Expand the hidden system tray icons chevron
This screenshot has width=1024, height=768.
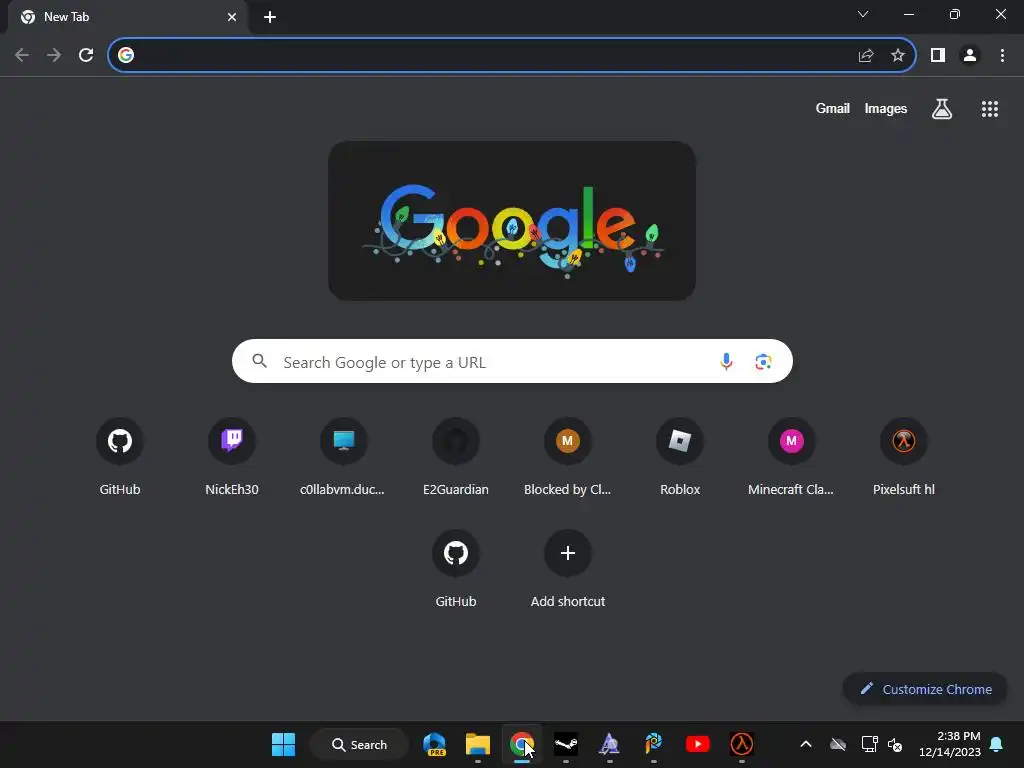point(806,744)
